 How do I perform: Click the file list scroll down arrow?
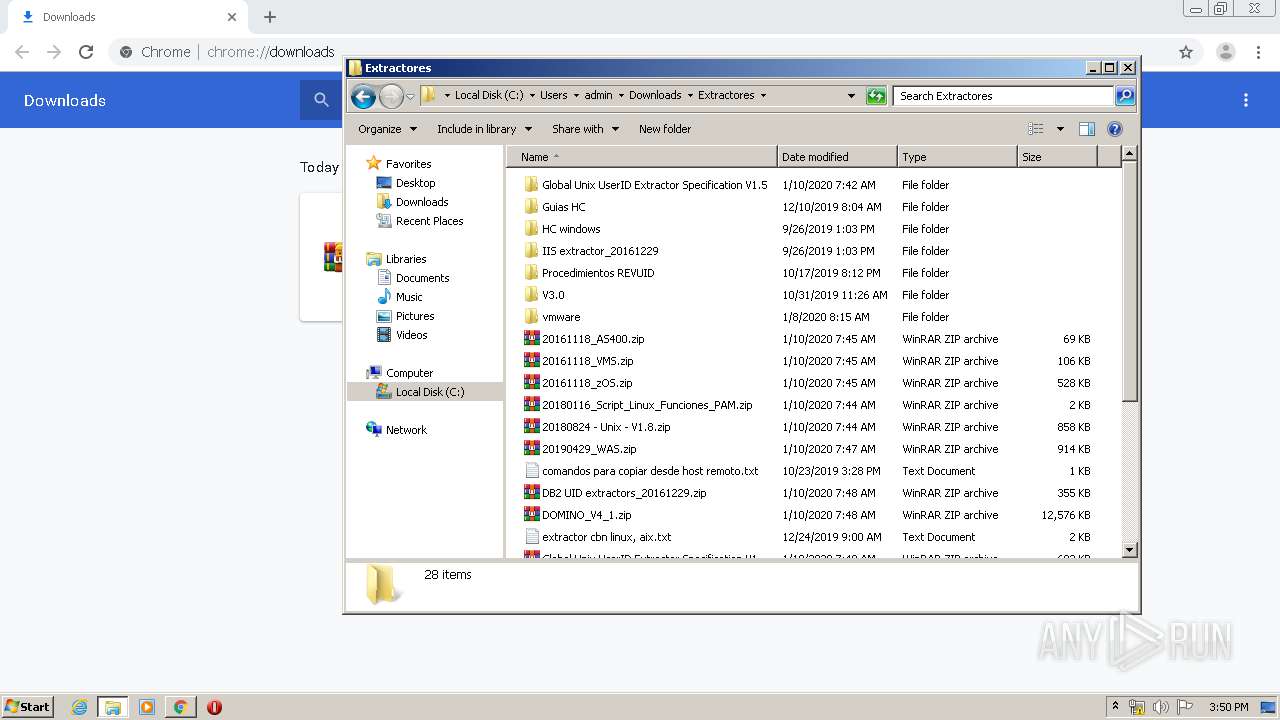pos(1129,549)
